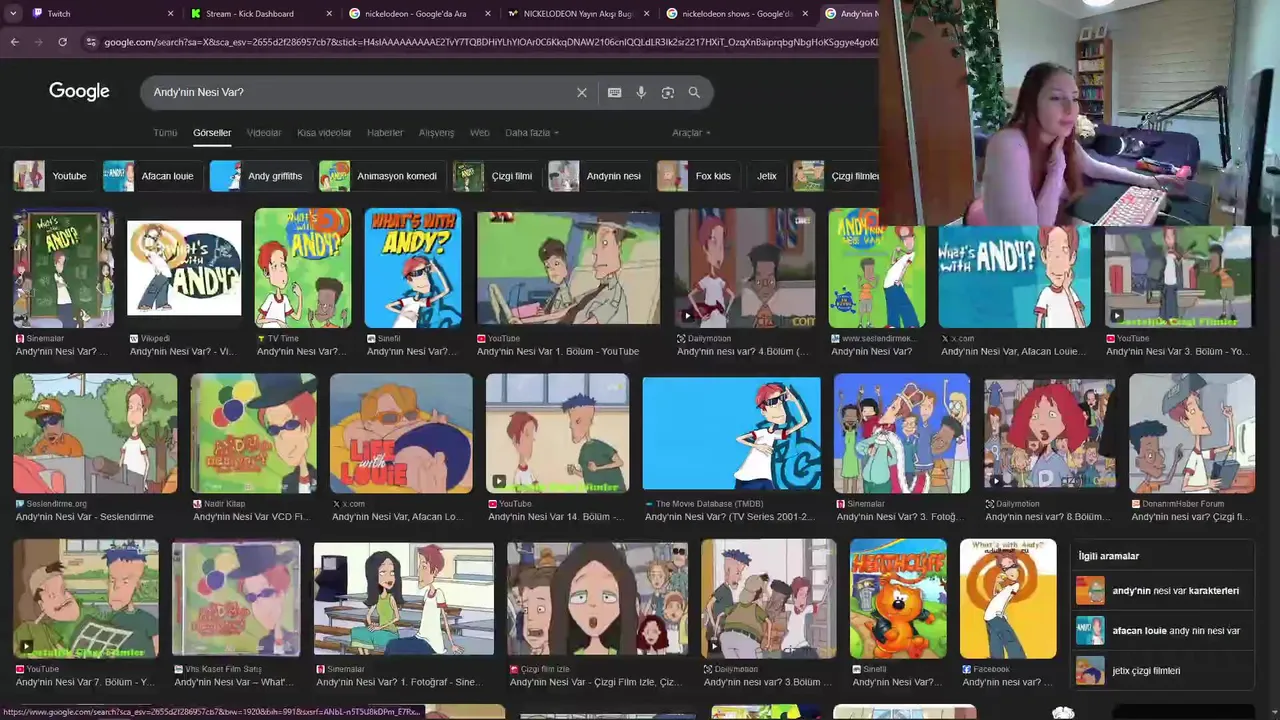
Task: Open the Kısa videolar search tab
Action: click(324, 132)
